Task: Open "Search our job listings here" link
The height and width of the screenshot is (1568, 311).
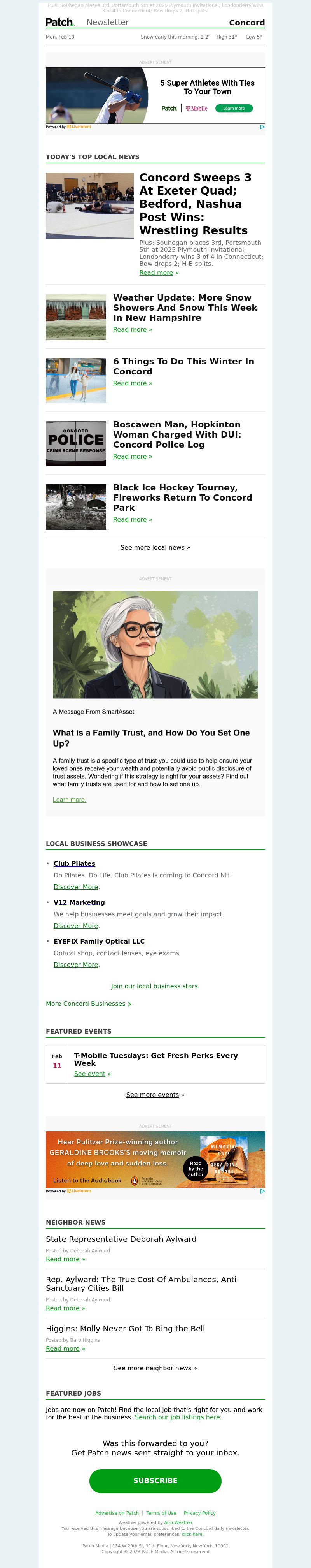Action: tap(178, 1417)
